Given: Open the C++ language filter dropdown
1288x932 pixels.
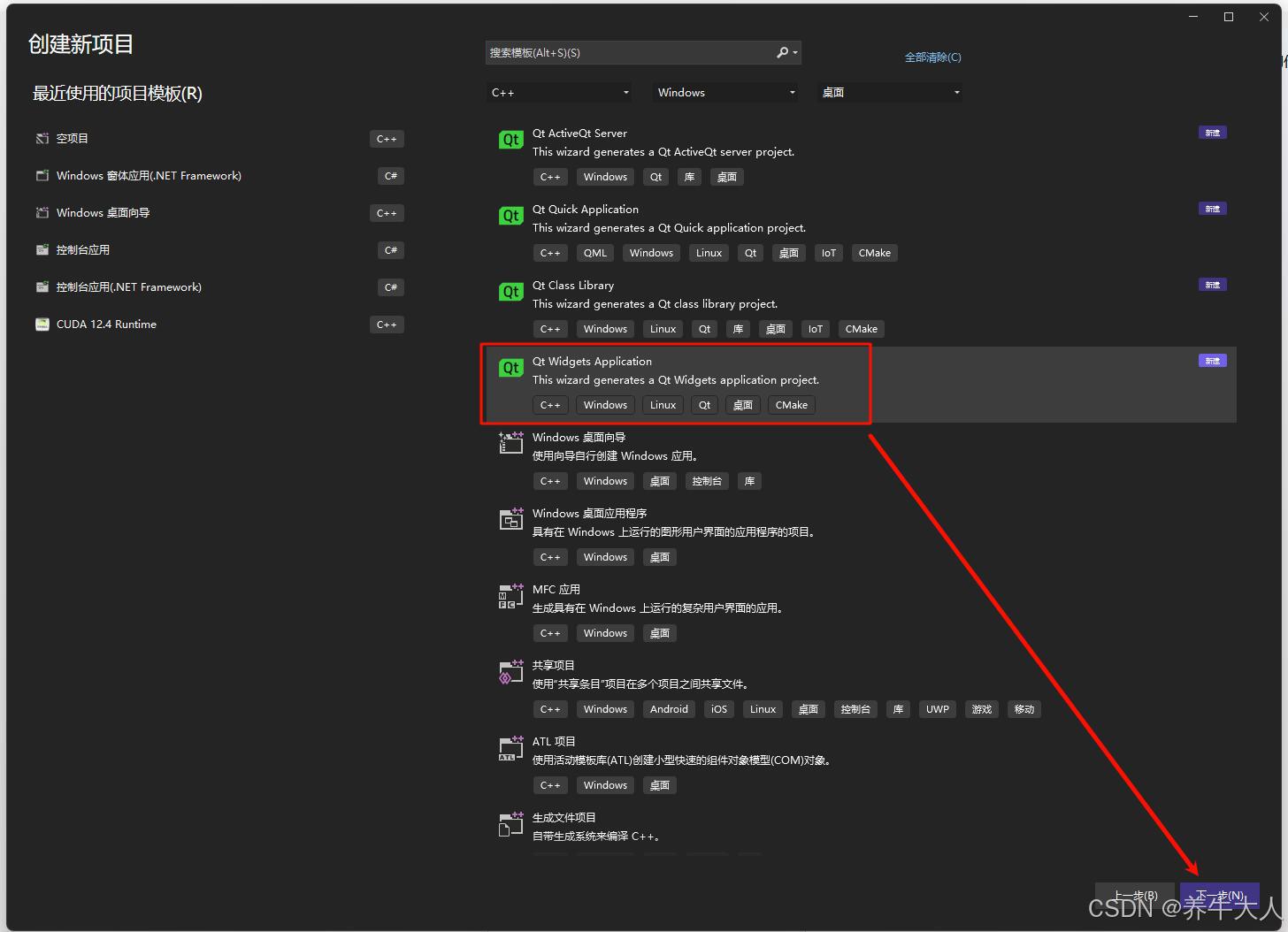Looking at the screenshot, I should pos(560,93).
